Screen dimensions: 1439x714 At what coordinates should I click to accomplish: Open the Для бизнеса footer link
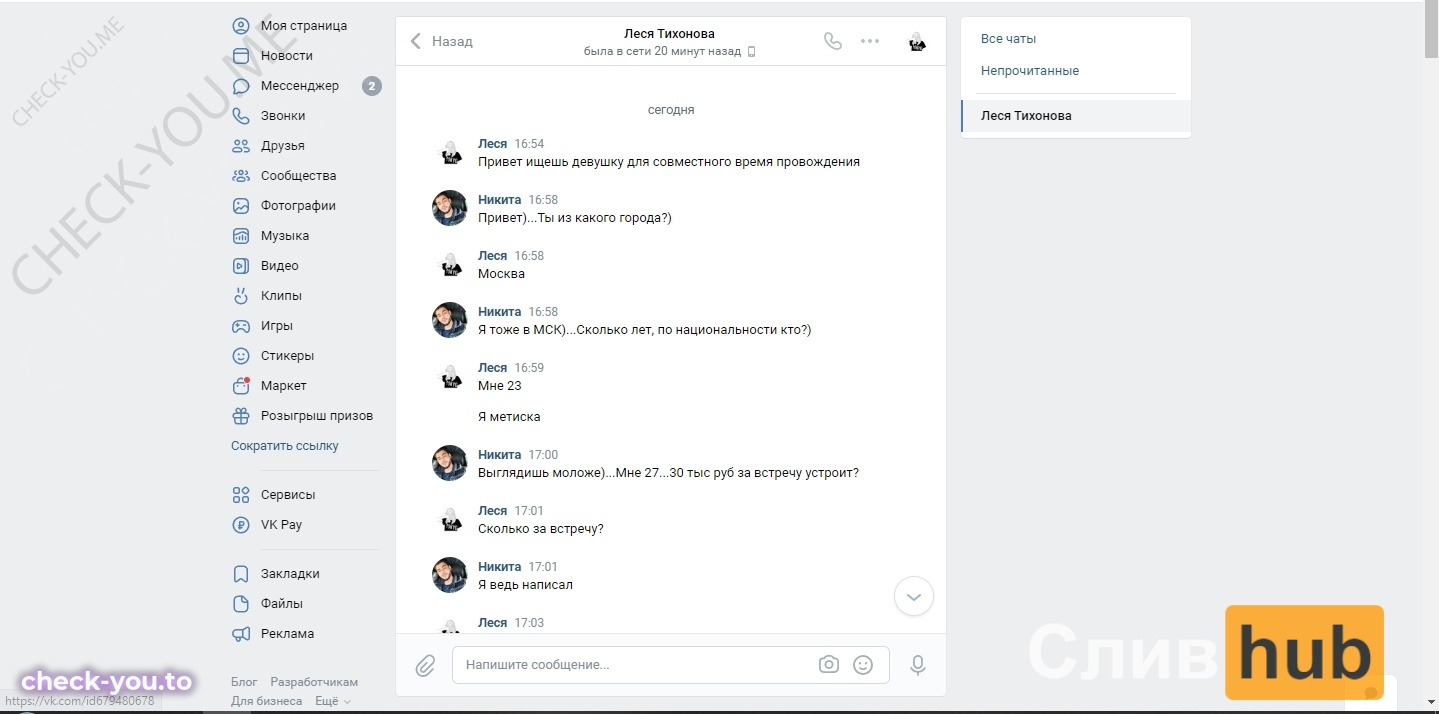pos(267,701)
